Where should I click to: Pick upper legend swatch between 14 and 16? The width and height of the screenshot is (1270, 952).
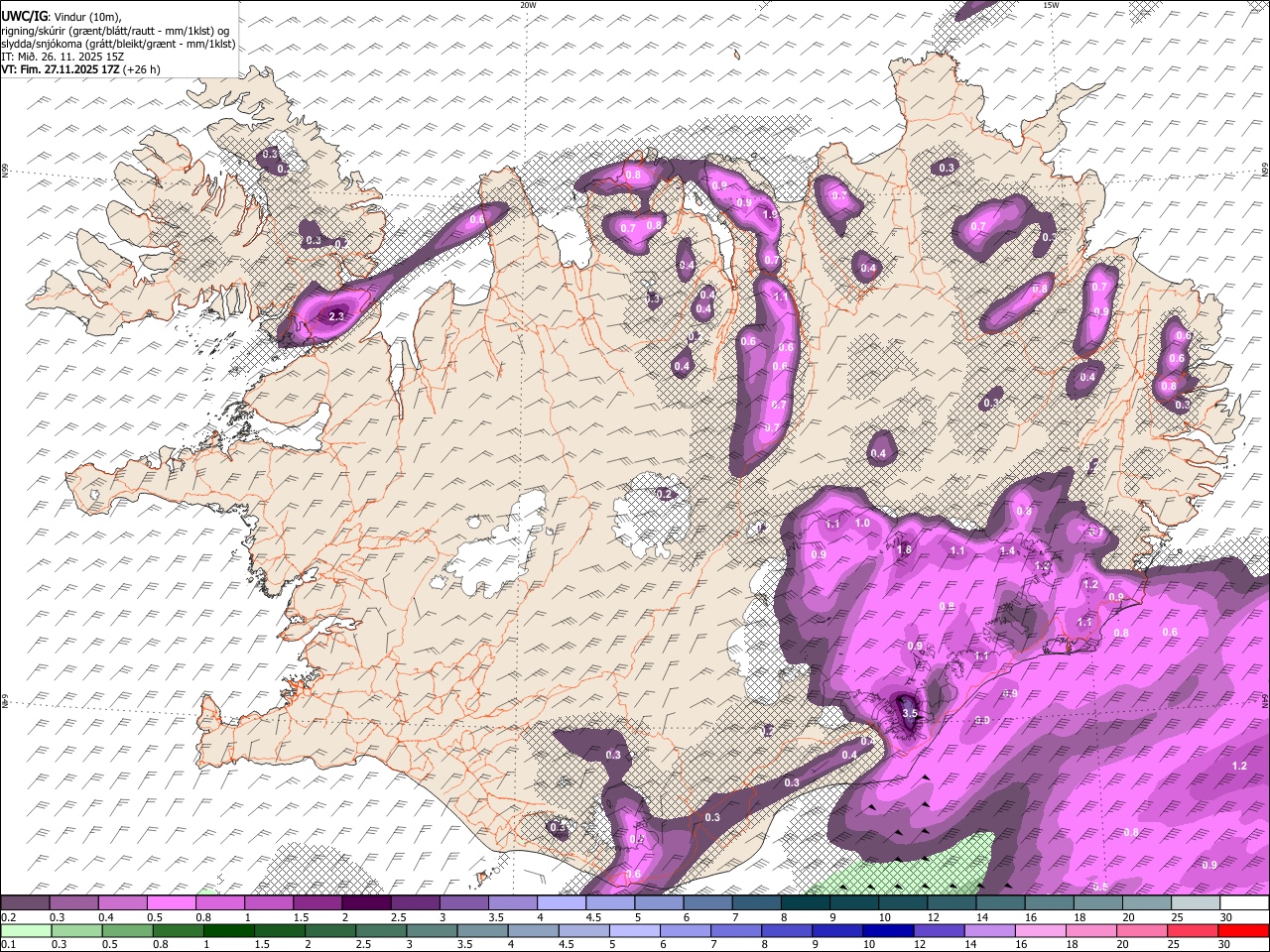point(1000,902)
